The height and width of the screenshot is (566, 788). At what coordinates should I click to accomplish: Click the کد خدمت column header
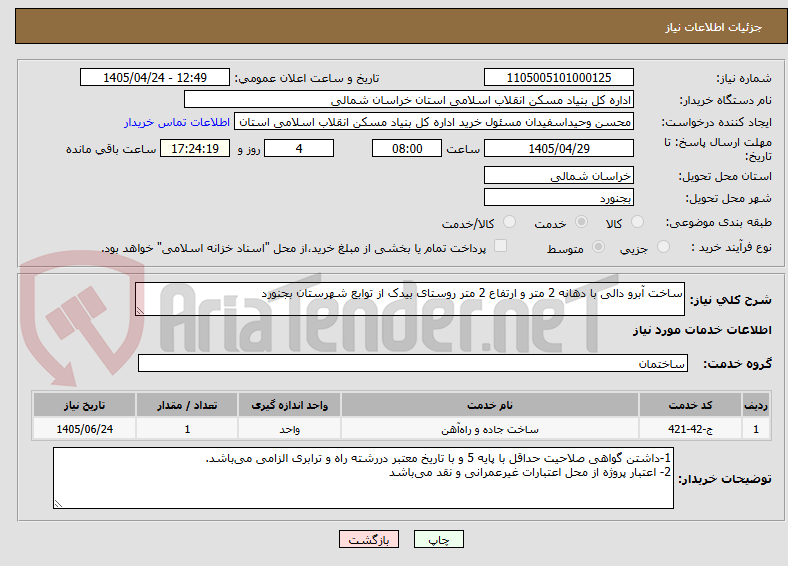click(x=691, y=405)
